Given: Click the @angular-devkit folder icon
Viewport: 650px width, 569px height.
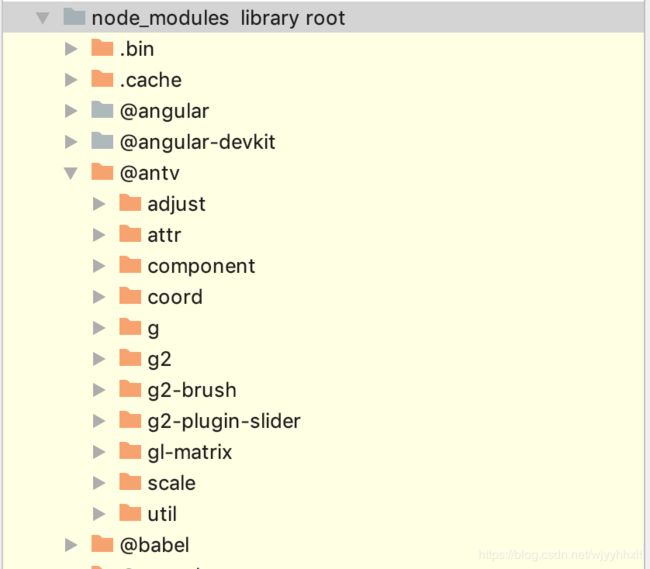Looking at the screenshot, I should tap(102, 141).
